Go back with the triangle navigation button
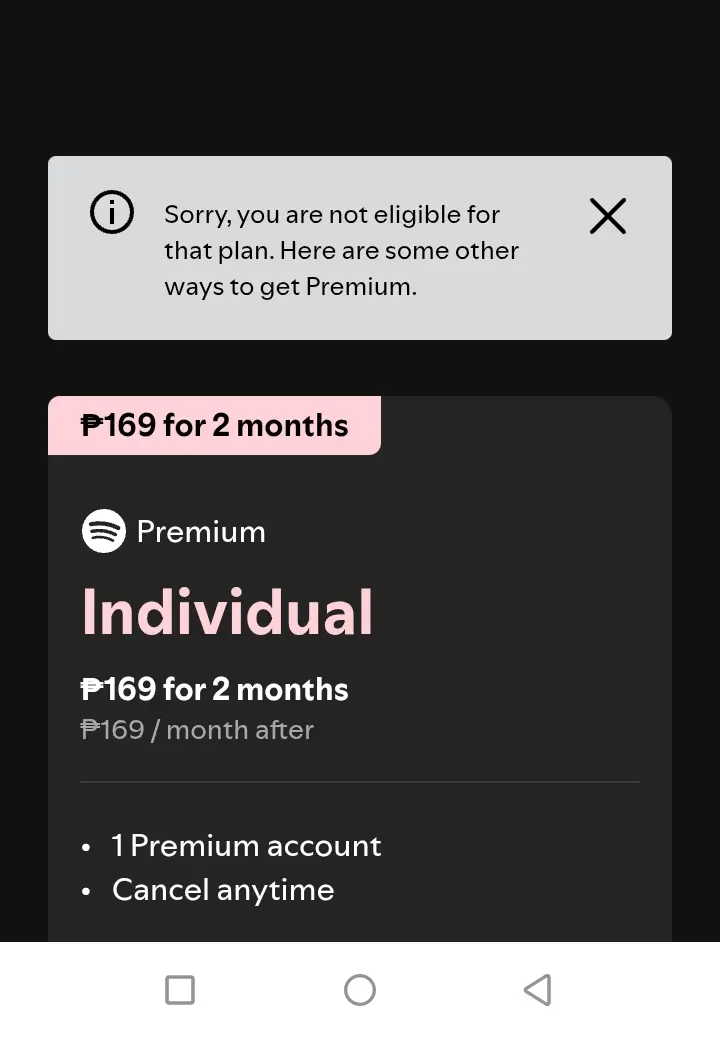720x1038 pixels. [537, 990]
